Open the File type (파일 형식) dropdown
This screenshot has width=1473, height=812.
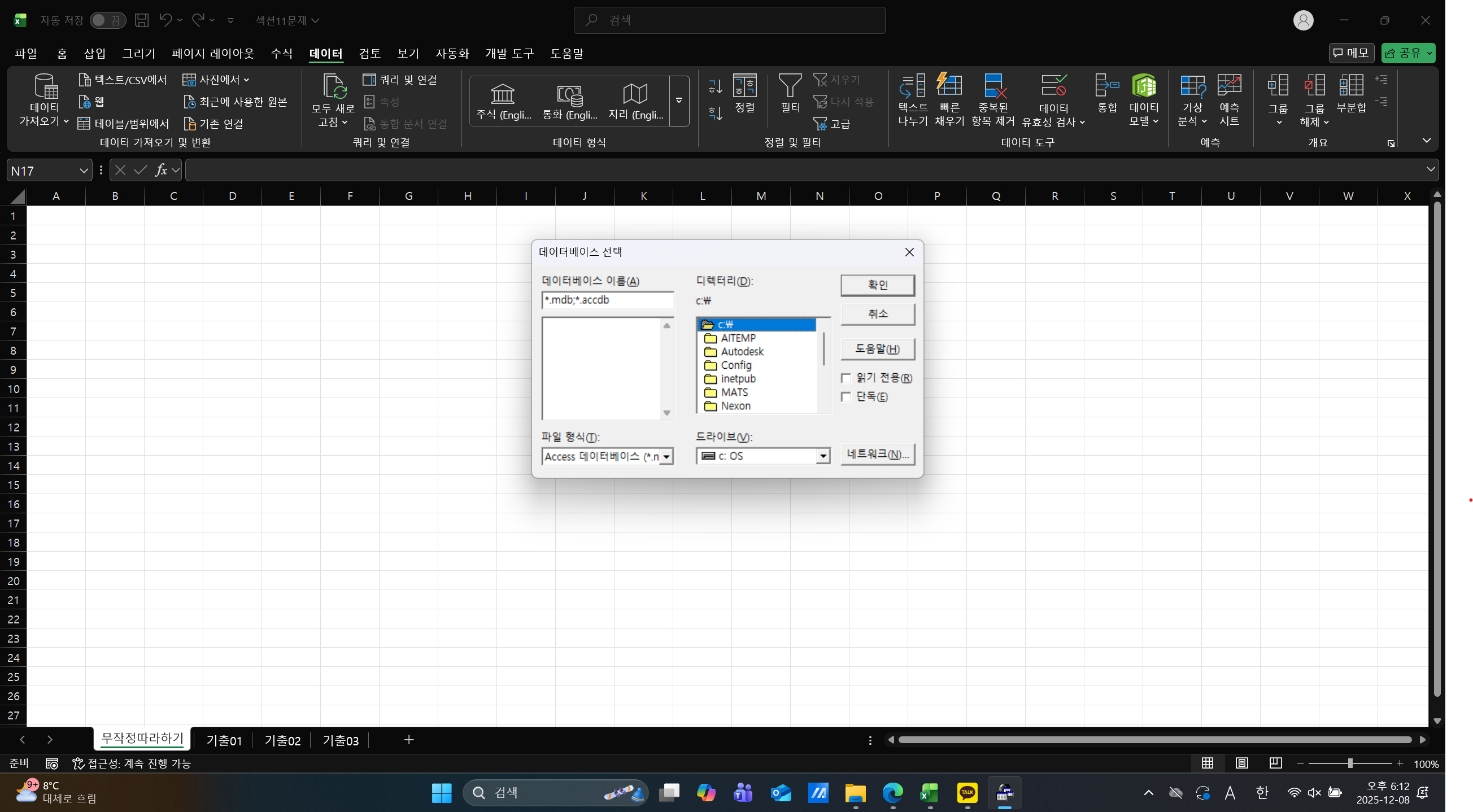pos(666,457)
